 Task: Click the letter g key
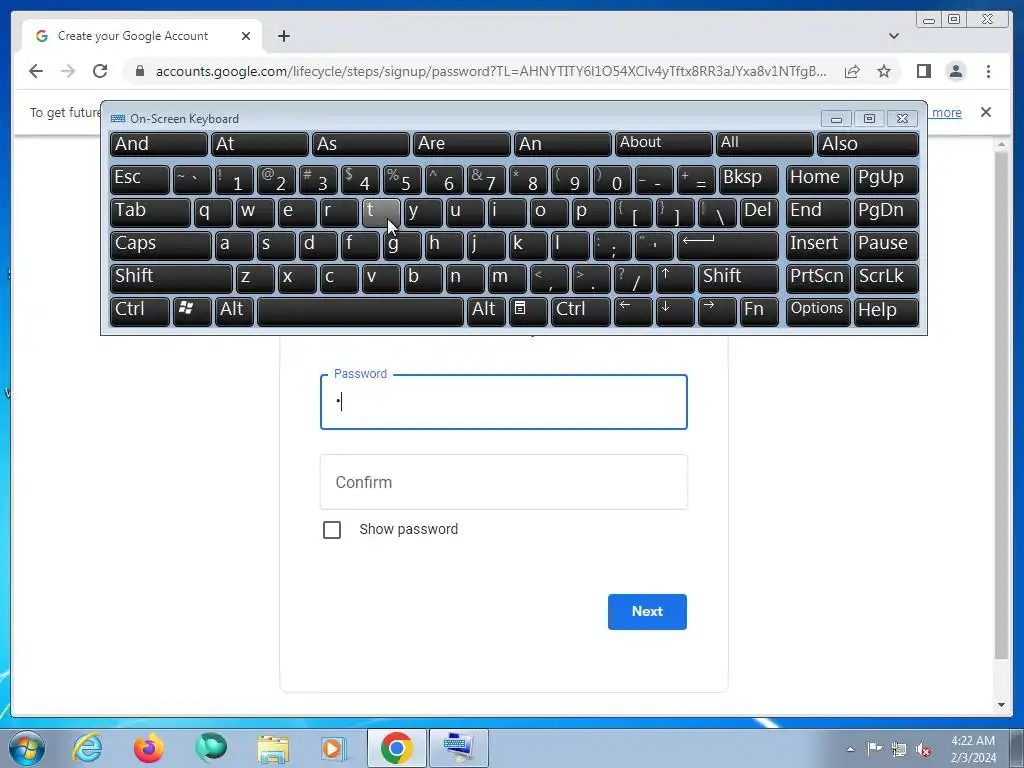[401, 245]
